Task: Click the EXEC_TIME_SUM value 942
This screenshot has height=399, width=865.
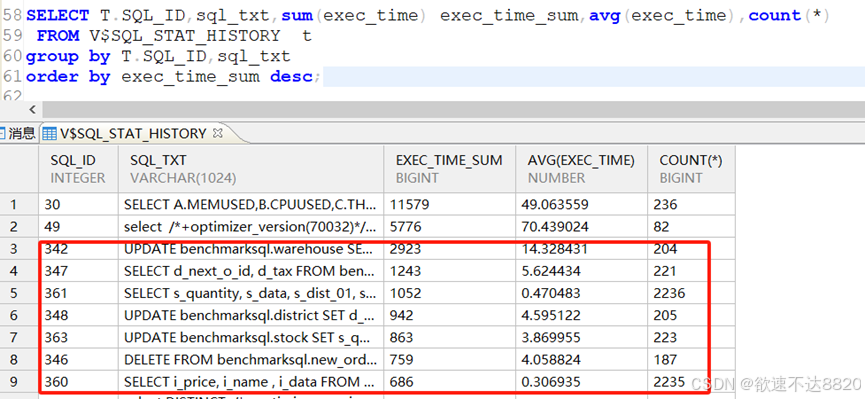Action: (x=450, y=315)
